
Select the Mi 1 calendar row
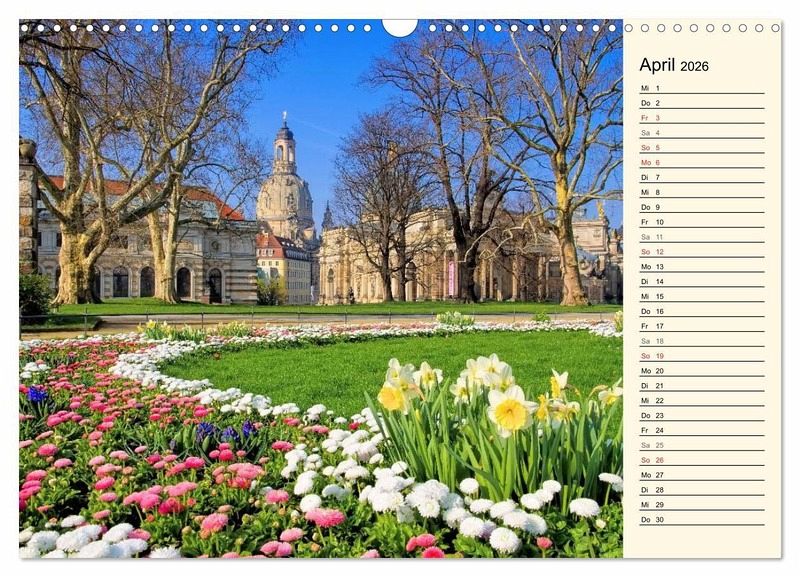[x=702, y=88]
